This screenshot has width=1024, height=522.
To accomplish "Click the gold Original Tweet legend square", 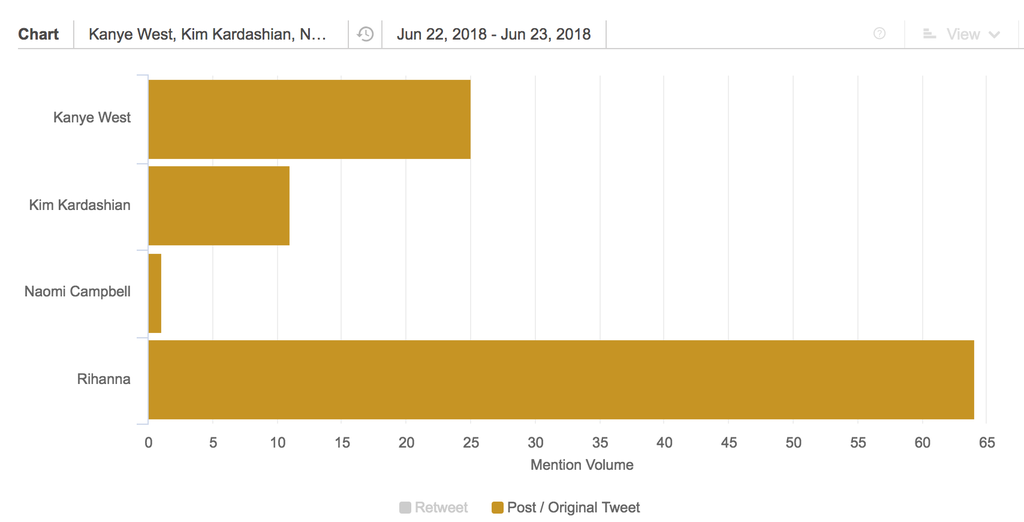I will [x=498, y=508].
